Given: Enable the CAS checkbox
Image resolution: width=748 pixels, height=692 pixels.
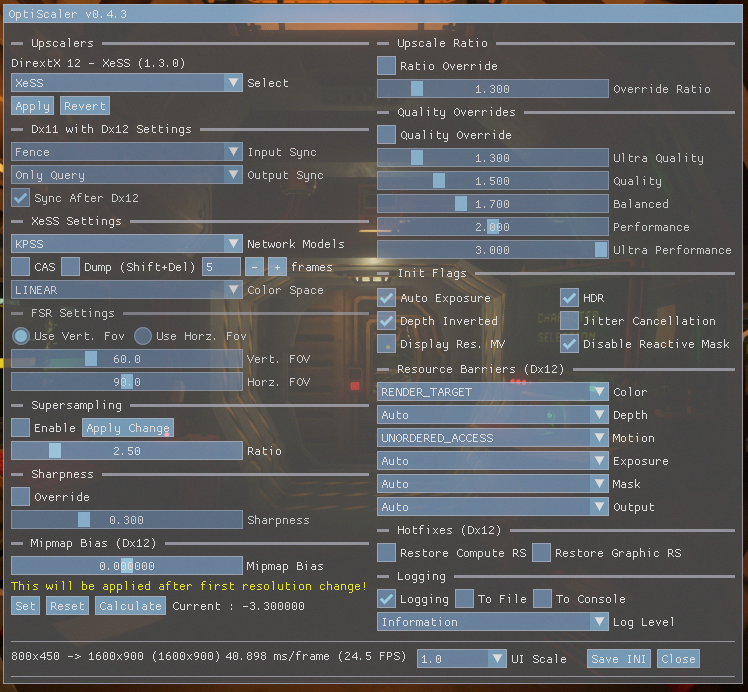Looking at the screenshot, I should click(x=21, y=267).
